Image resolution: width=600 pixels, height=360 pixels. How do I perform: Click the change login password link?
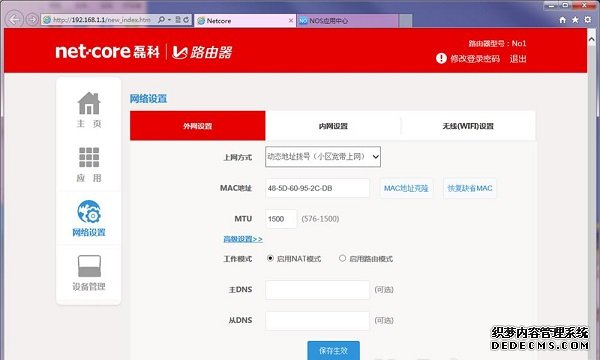pos(475,59)
